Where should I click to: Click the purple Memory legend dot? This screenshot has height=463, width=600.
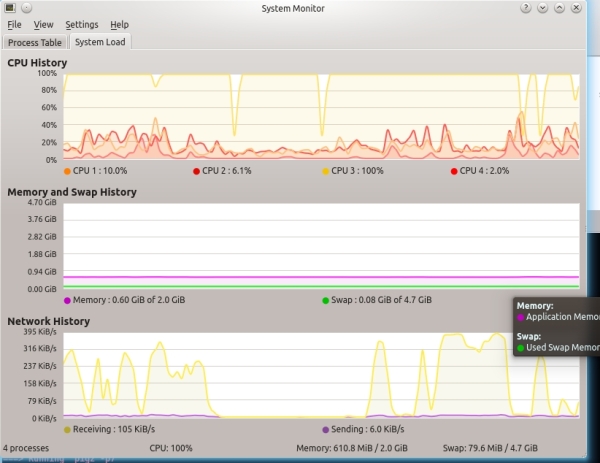point(67,301)
